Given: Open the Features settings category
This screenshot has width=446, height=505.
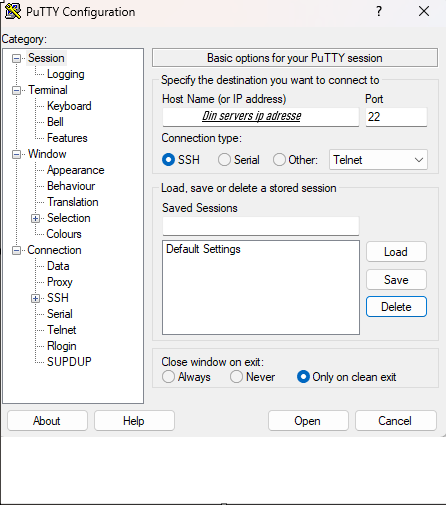Looking at the screenshot, I should [x=67, y=138].
